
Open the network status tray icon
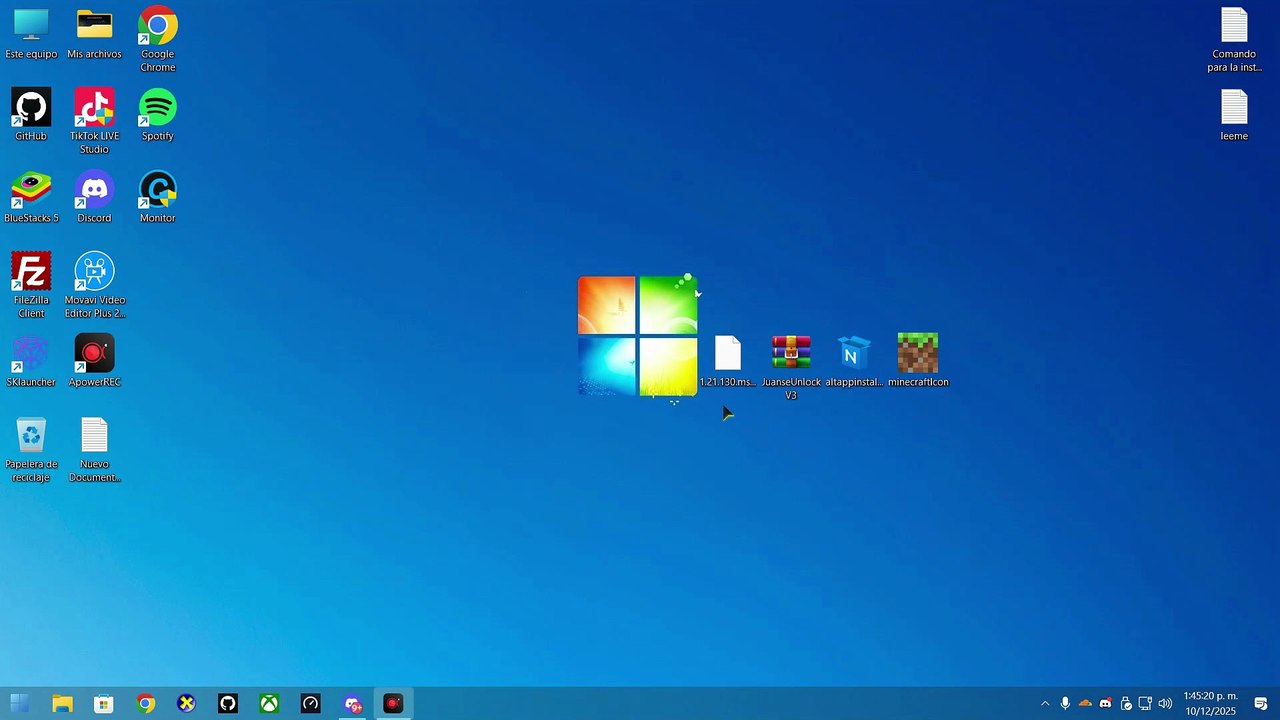click(1145, 704)
